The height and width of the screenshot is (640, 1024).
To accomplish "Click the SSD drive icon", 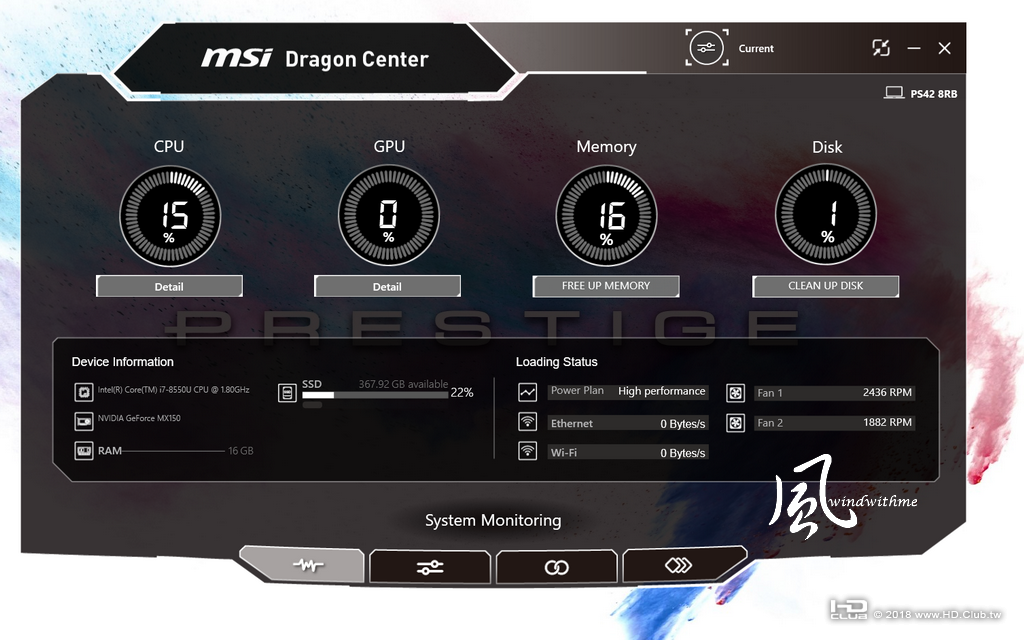I will tap(287, 392).
